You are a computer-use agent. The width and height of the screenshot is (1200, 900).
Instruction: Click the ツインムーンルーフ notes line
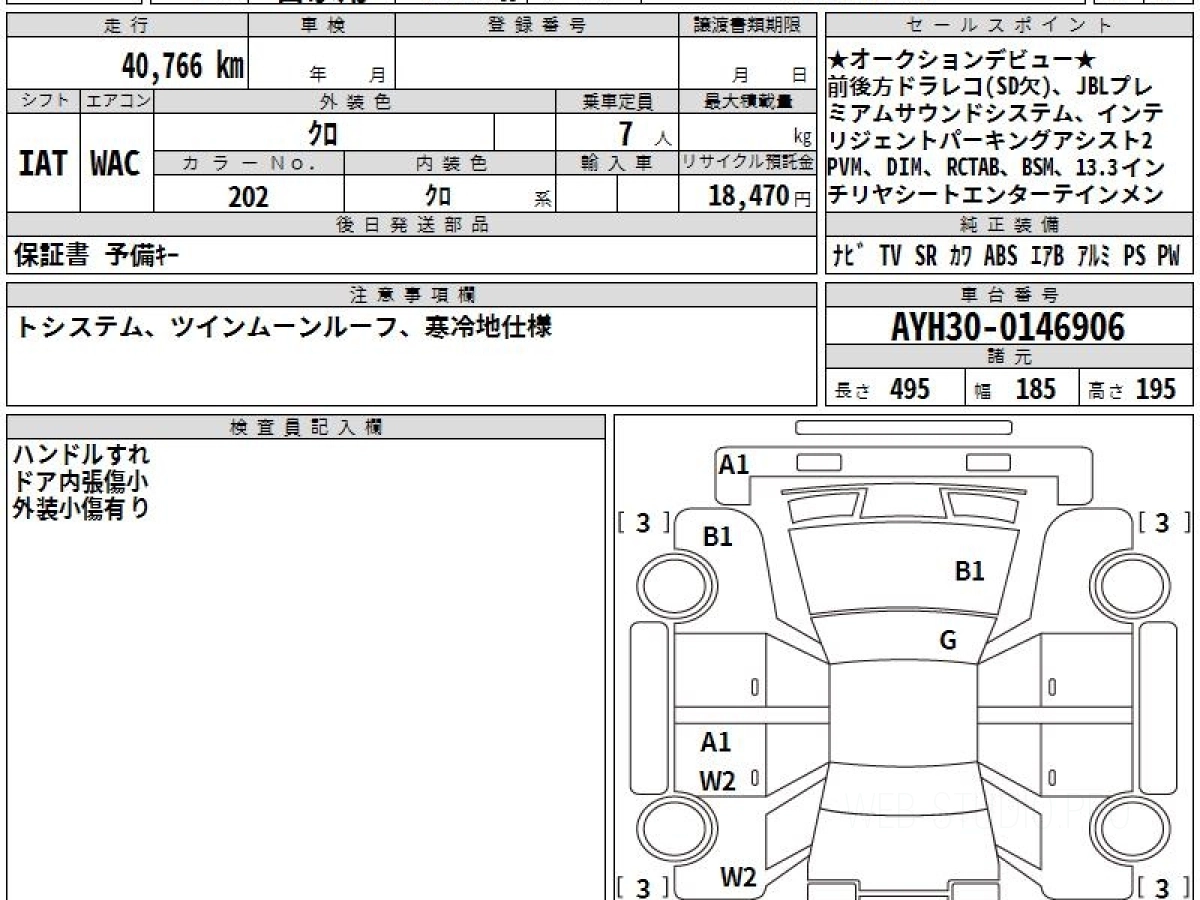coord(283,326)
